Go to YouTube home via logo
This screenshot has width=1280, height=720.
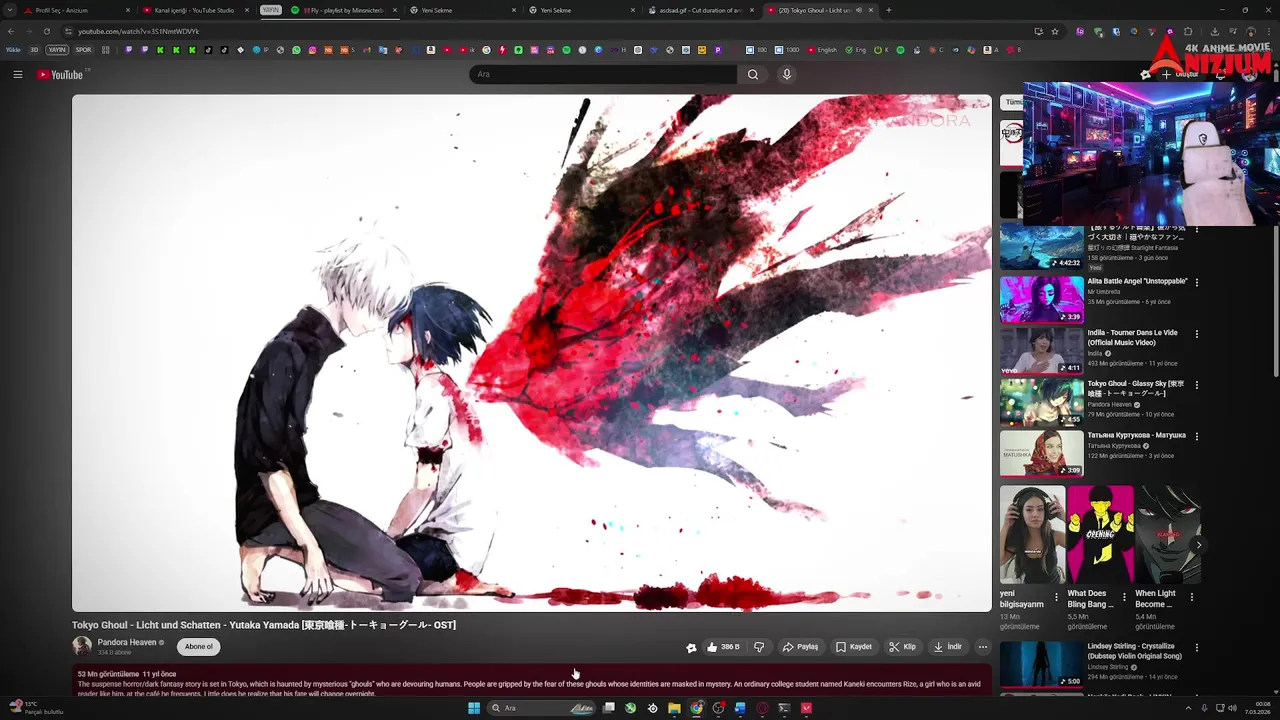[x=60, y=74]
